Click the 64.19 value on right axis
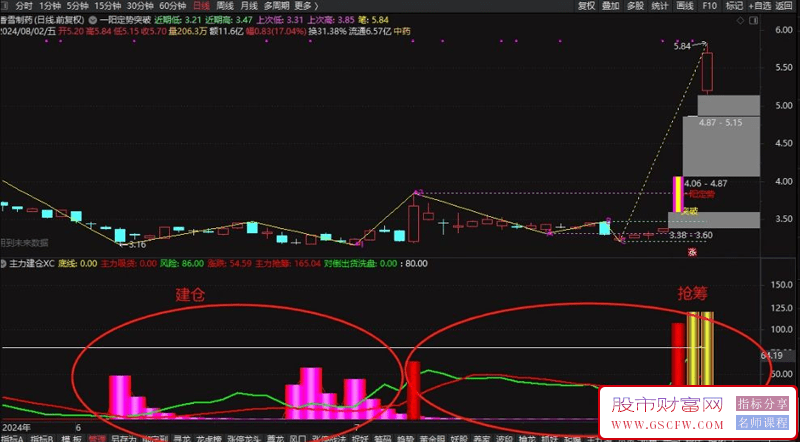 point(771,355)
